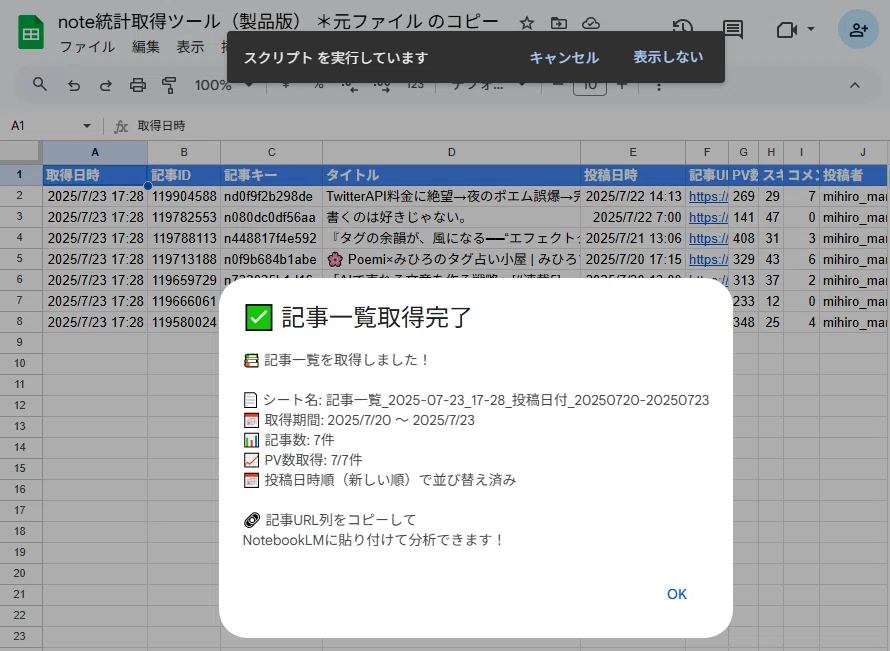Select the 取得日時 header cell
The height and width of the screenshot is (651, 890).
[95, 175]
